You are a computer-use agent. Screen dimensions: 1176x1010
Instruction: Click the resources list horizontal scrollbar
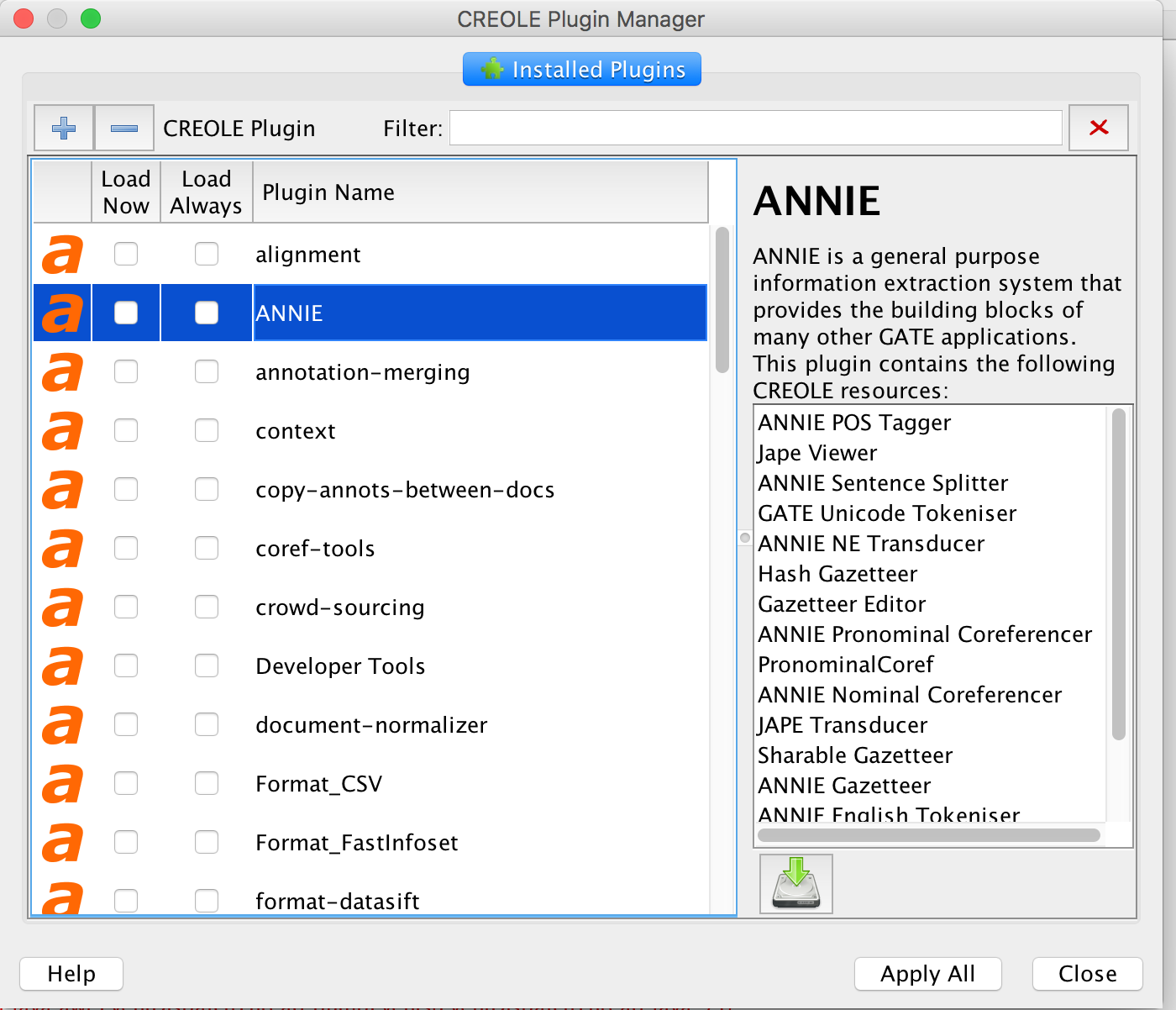pos(928,835)
